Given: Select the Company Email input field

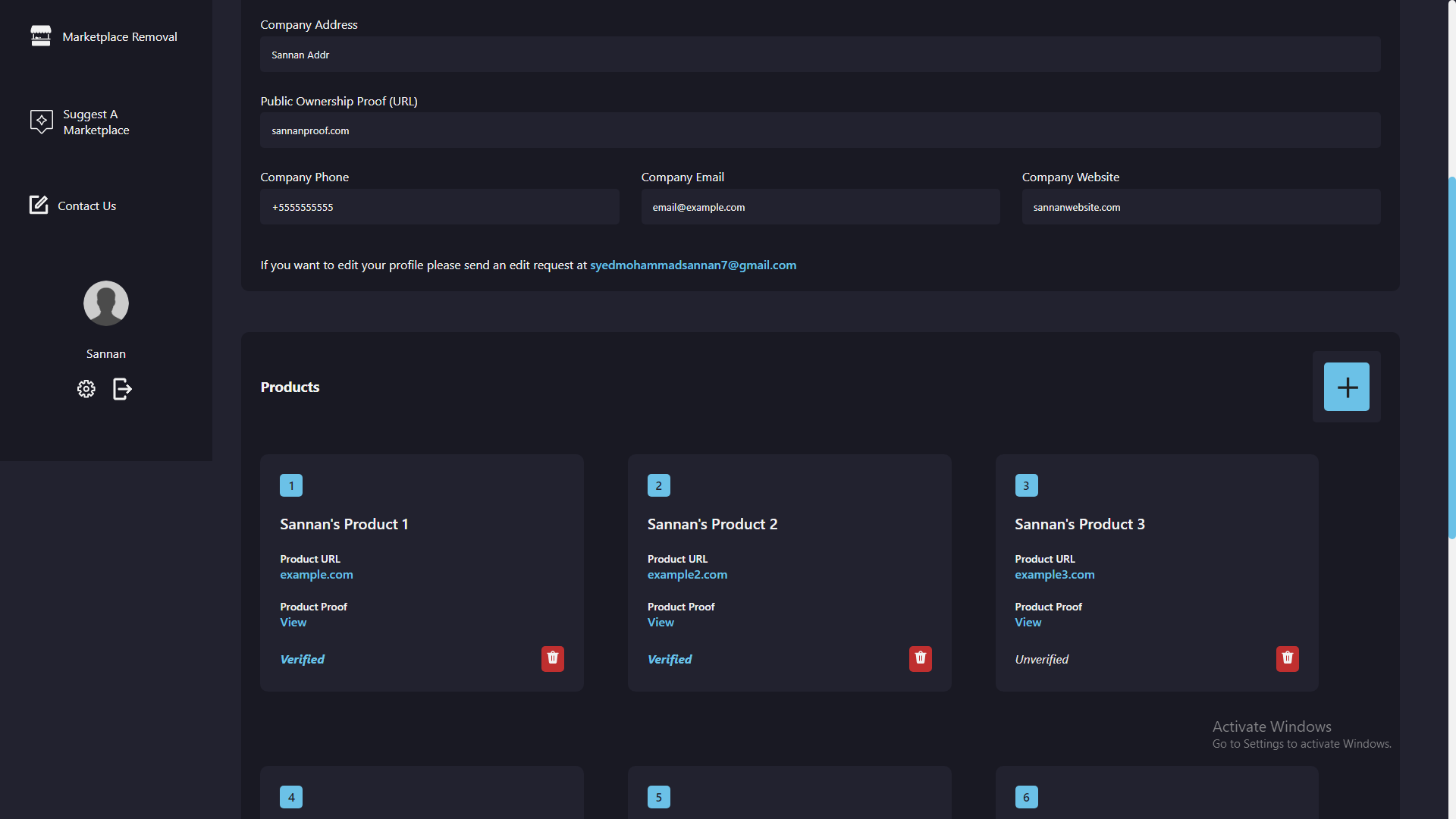Looking at the screenshot, I should [x=821, y=206].
